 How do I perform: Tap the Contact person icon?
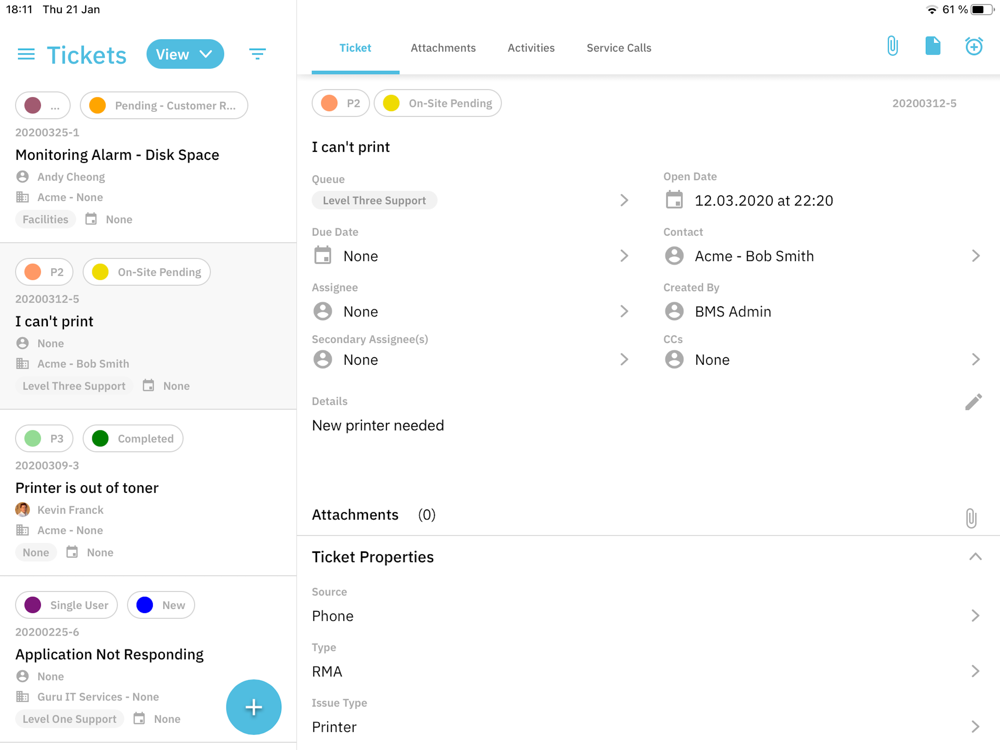click(x=674, y=256)
